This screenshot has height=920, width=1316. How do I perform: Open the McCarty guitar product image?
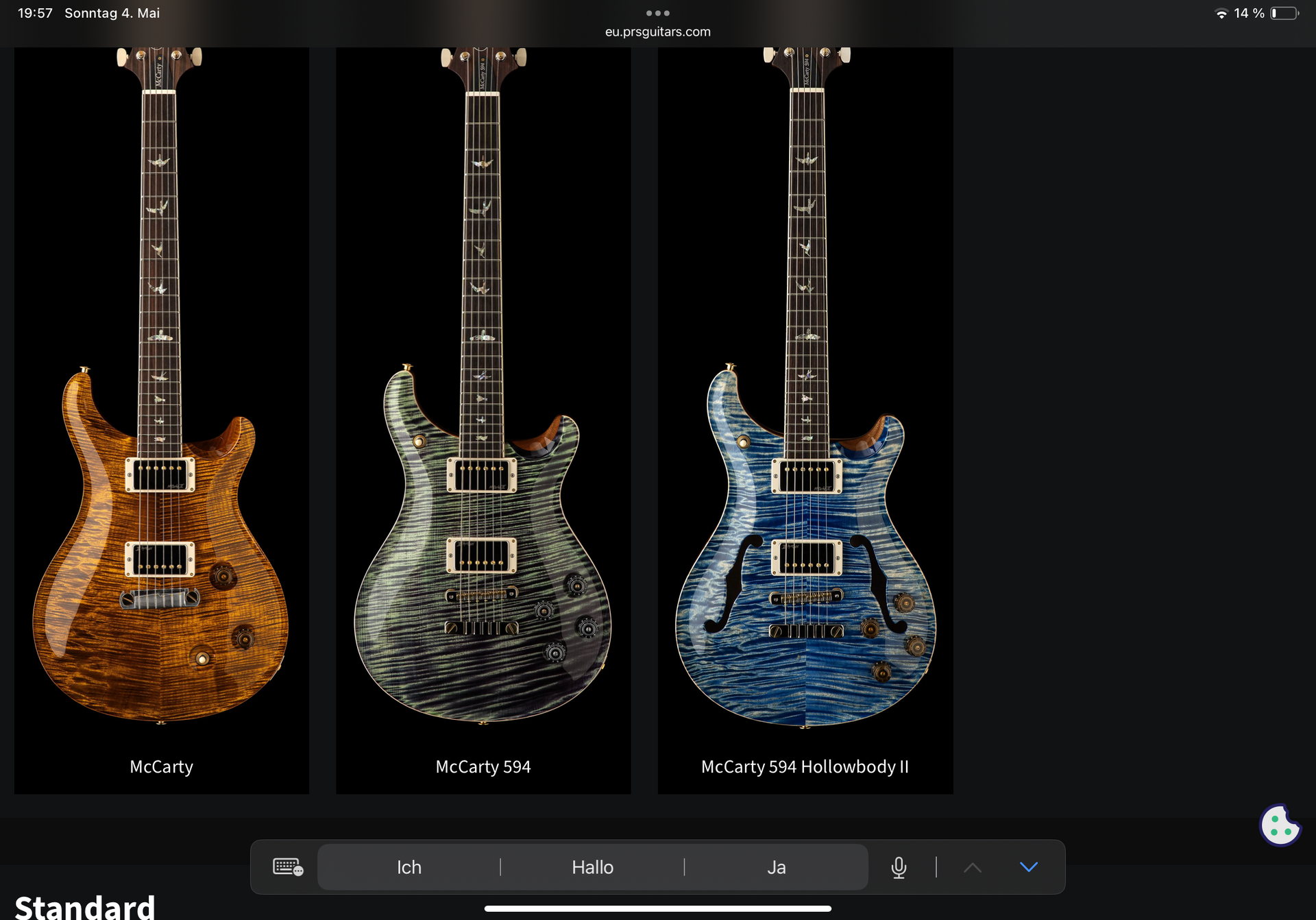[x=161, y=387]
